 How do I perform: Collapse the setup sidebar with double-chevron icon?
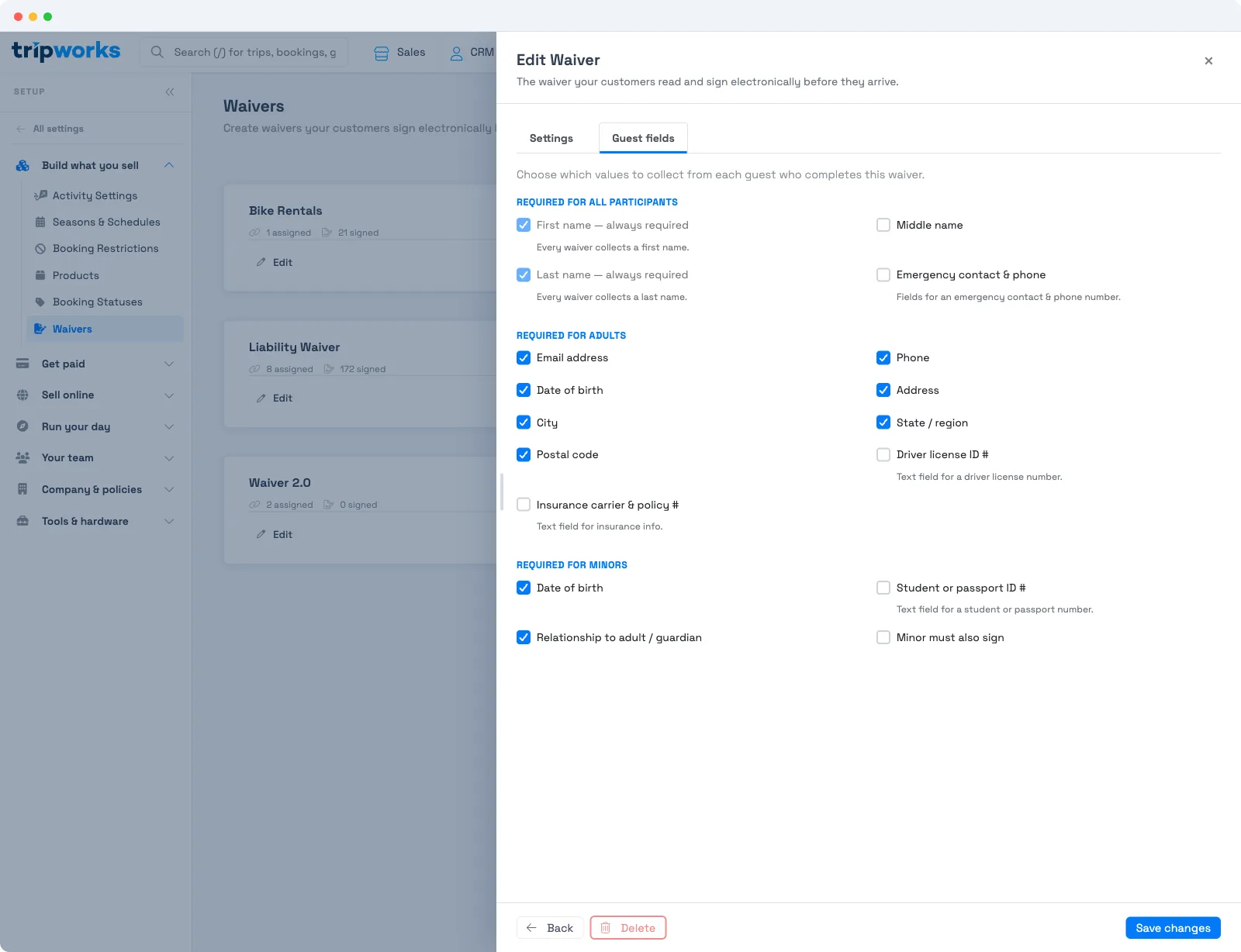(x=170, y=91)
